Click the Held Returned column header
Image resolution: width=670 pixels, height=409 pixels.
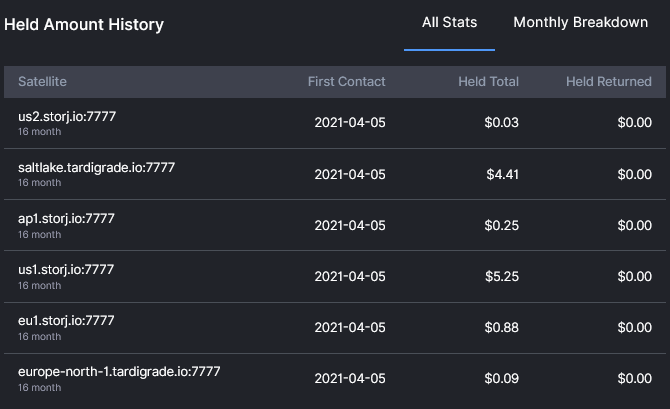coord(608,81)
